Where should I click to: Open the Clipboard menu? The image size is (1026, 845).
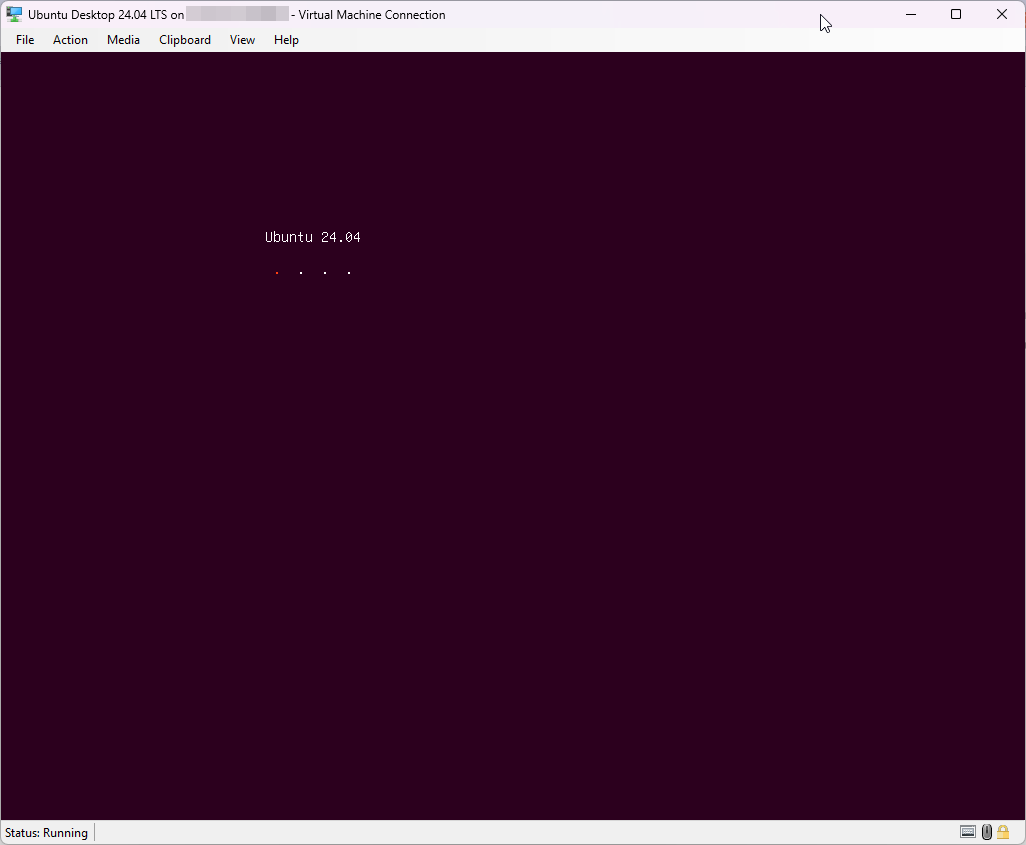(x=184, y=39)
